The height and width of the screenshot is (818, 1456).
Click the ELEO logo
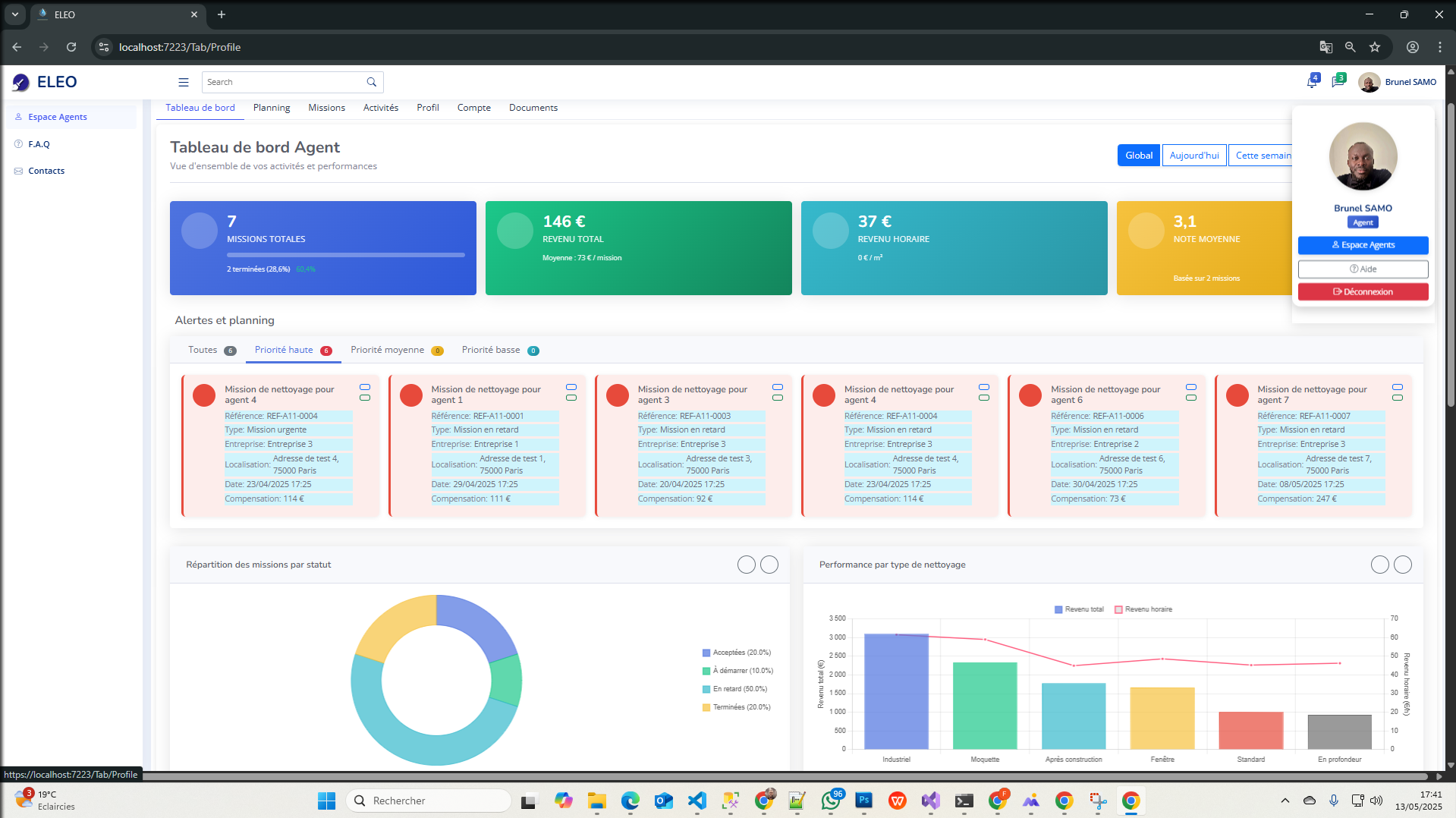(44, 82)
